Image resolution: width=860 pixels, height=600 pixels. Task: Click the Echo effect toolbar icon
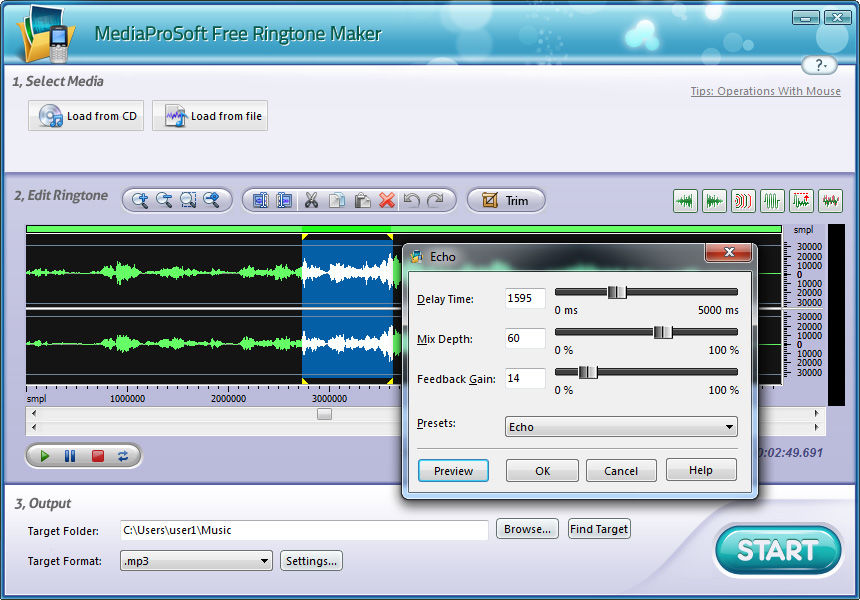pyautogui.click(x=743, y=201)
